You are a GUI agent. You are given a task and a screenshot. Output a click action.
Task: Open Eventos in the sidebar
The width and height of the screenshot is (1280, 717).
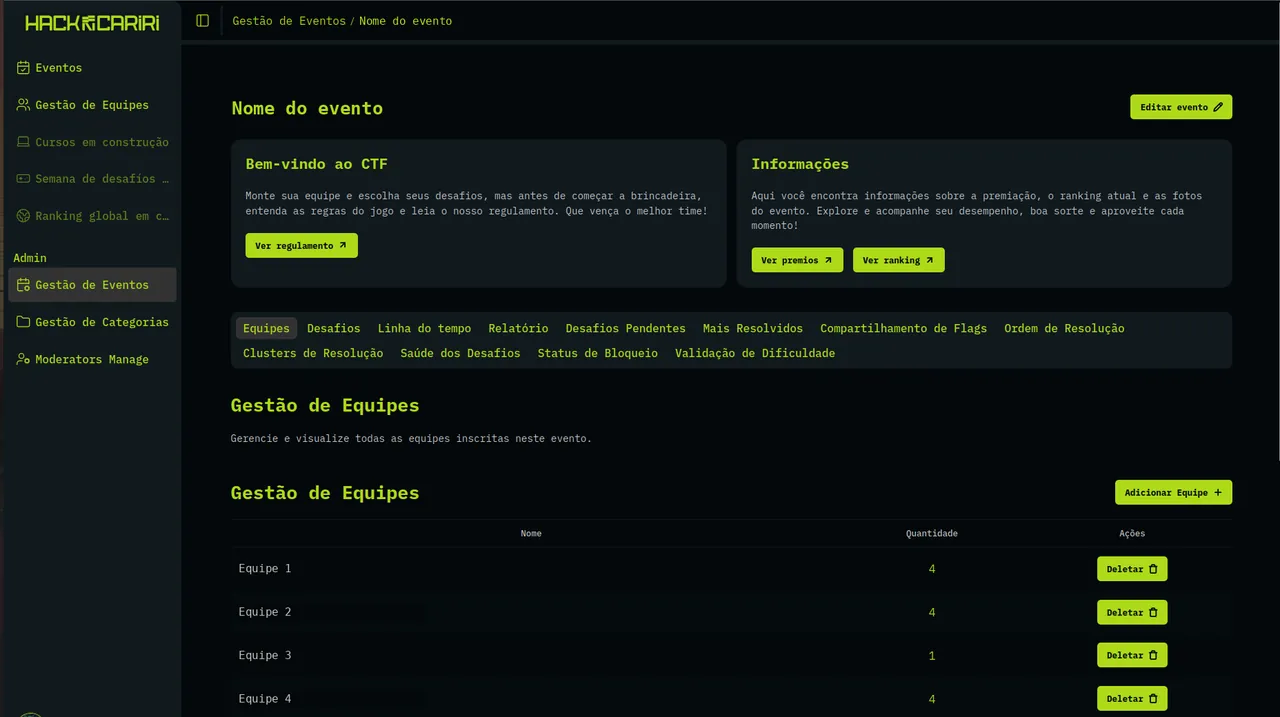pos(92,68)
